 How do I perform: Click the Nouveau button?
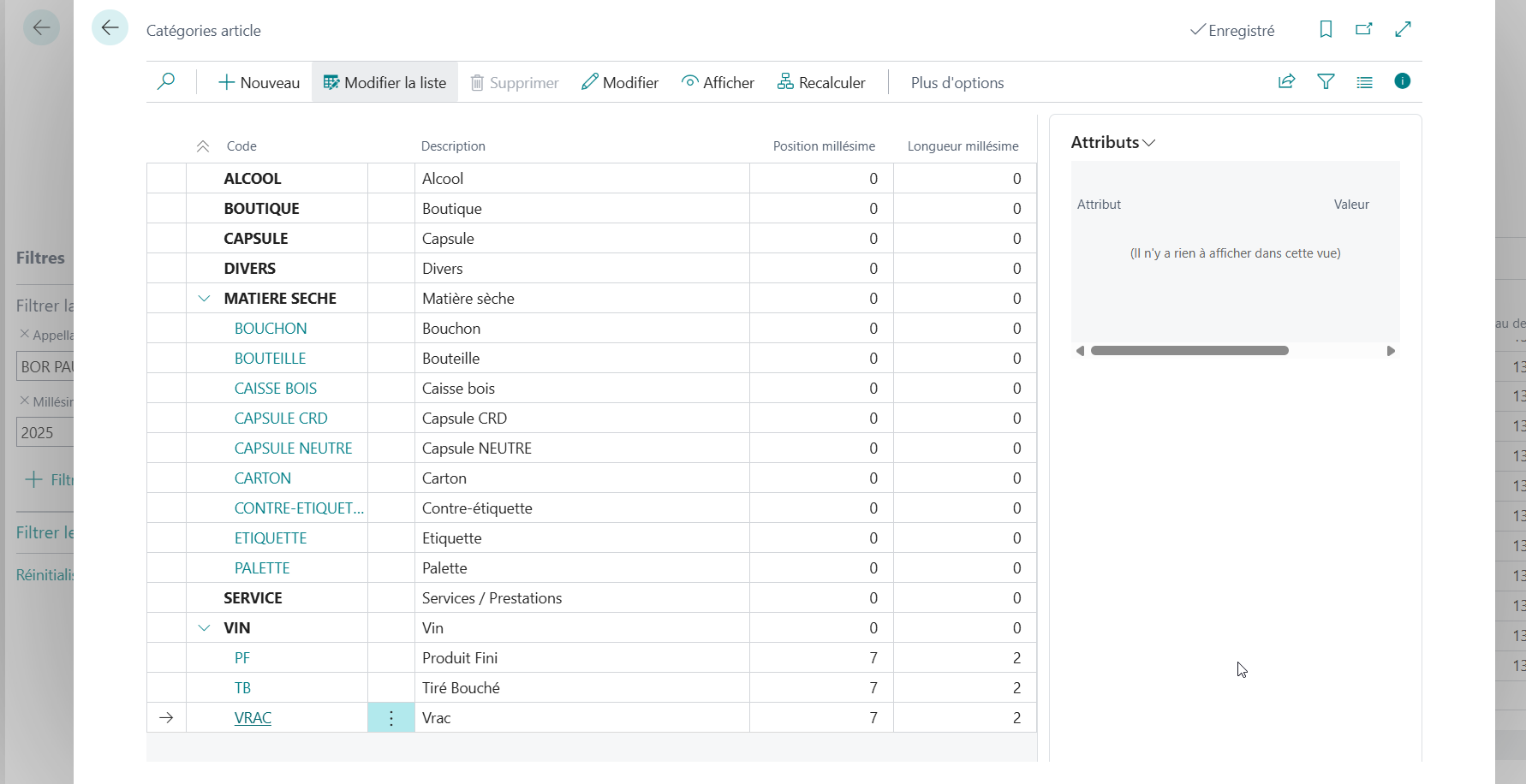coord(259,82)
